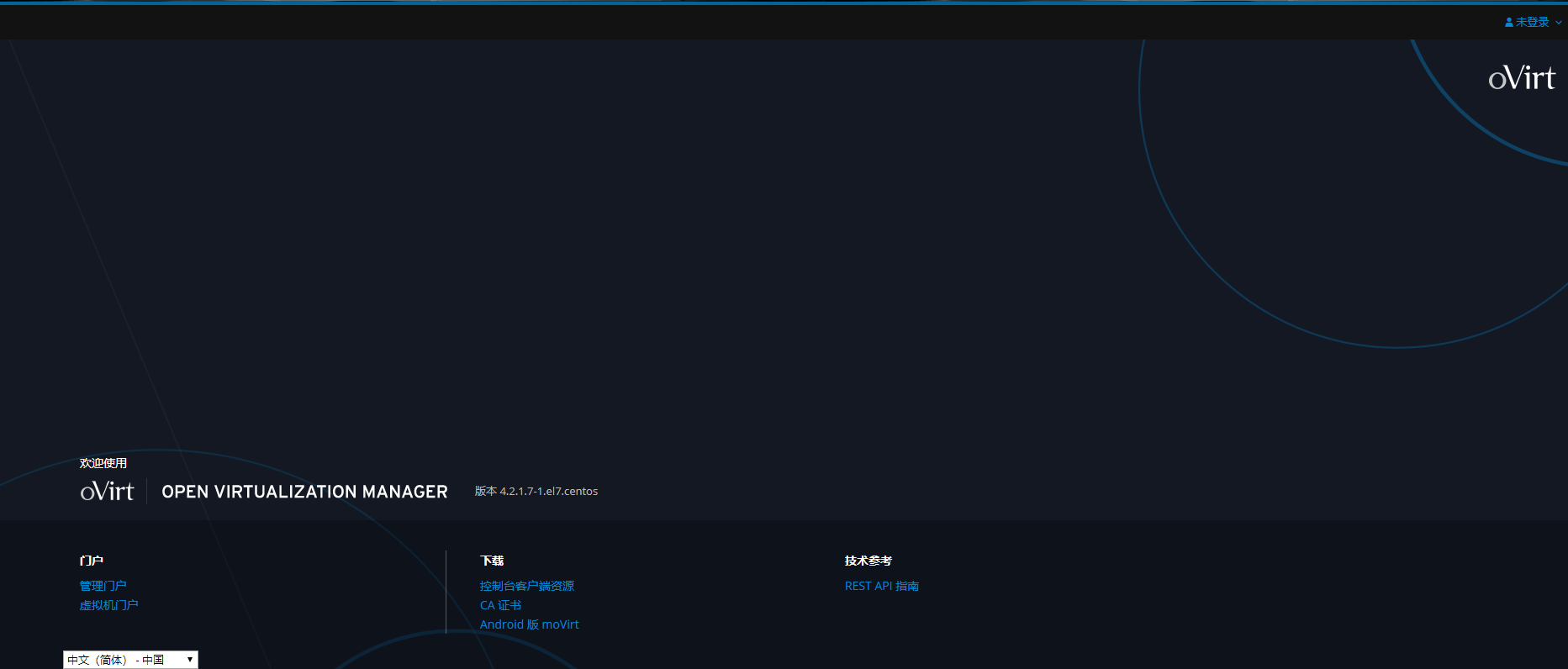The width and height of the screenshot is (1568, 669).
Task: Click the oVirt logo in top corner
Action: (x=1522, y=78)
